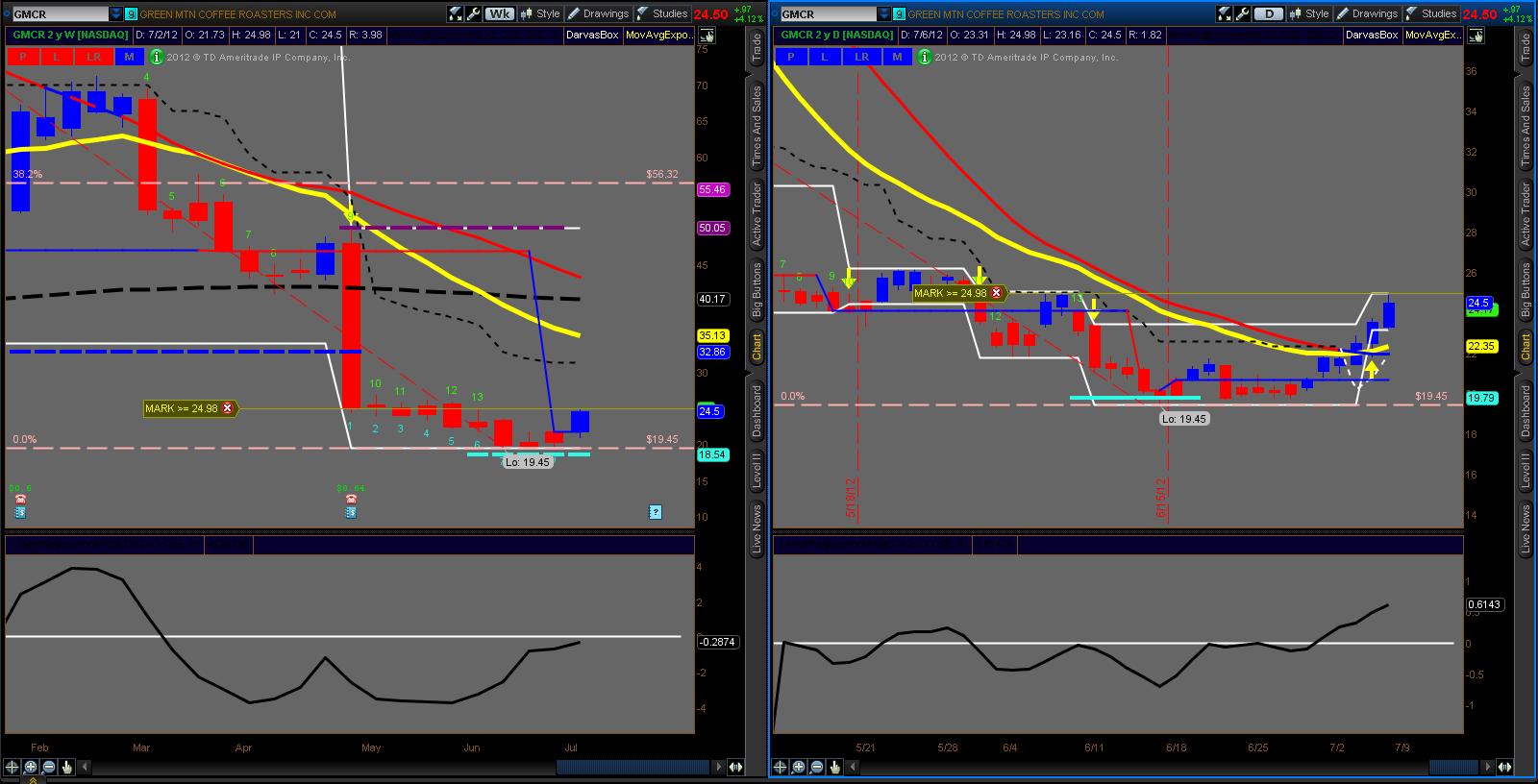Viewport: 1538px width, 784px height.
Task: Open the Drawings menu on weekly chart
Action: point(598,13)
